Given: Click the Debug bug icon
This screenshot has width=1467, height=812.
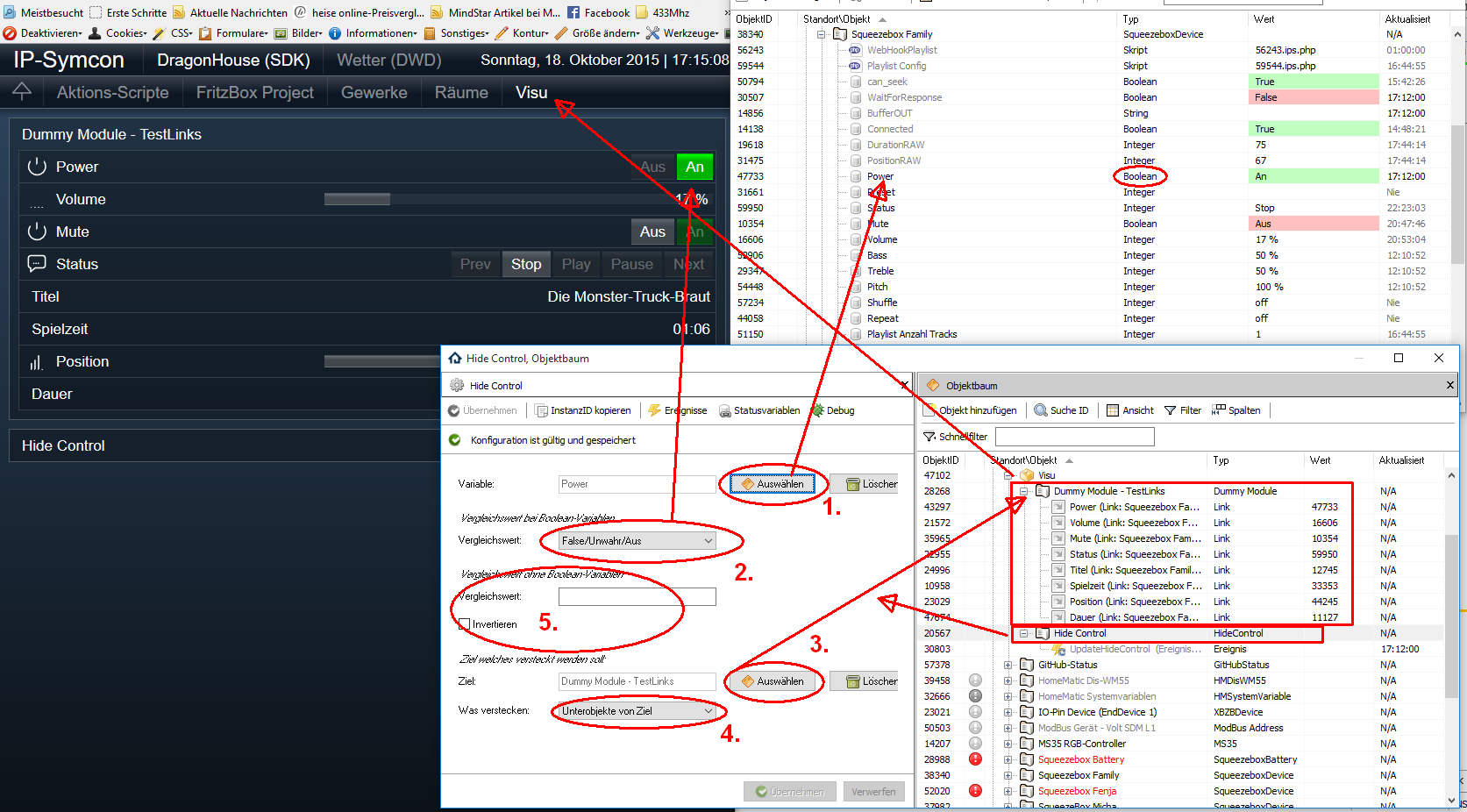Looking at the screenshot, I should pos(818,410).
